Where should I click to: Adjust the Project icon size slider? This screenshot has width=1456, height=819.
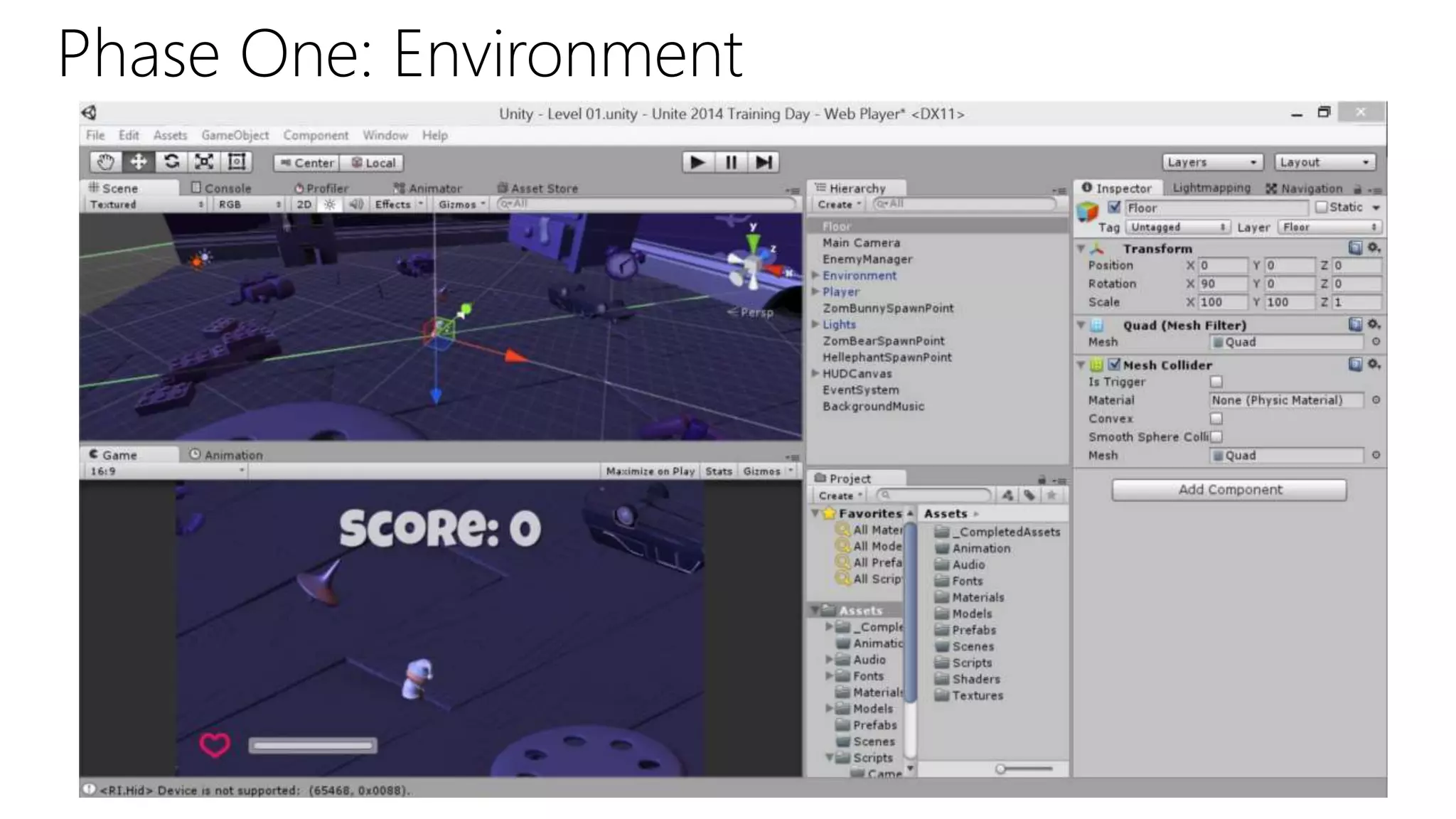coord(1001,769)
